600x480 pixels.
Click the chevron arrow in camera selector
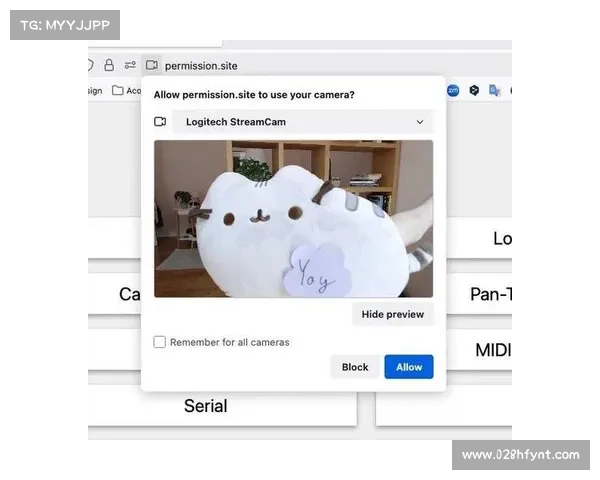(420, 122)
